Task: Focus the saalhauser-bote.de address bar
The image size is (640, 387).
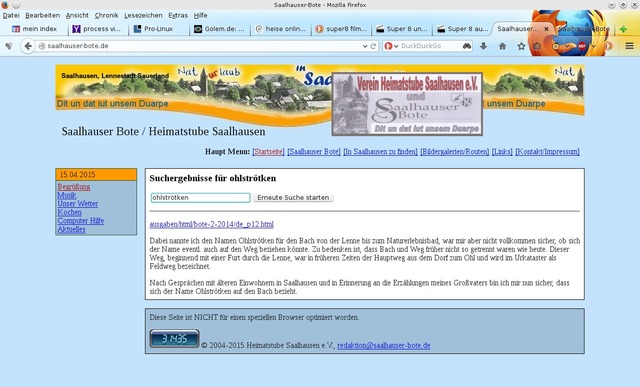Action: coord(204,46)
